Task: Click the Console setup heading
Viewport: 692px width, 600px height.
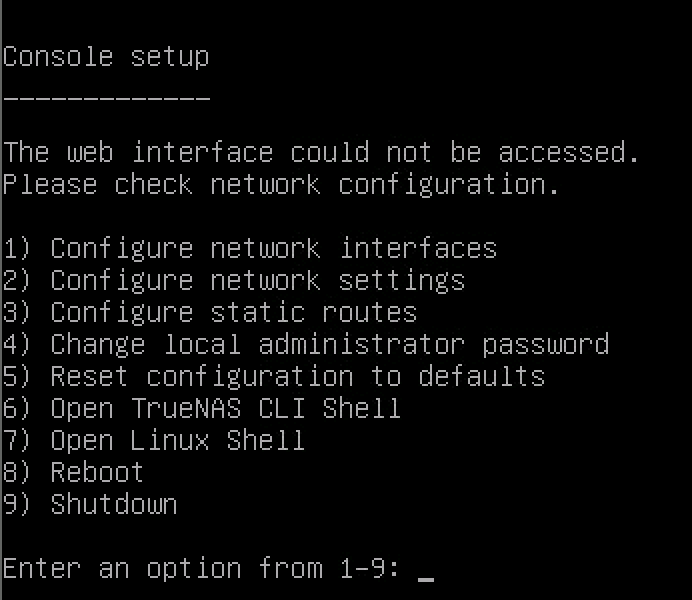Action: tap(106, 56)
